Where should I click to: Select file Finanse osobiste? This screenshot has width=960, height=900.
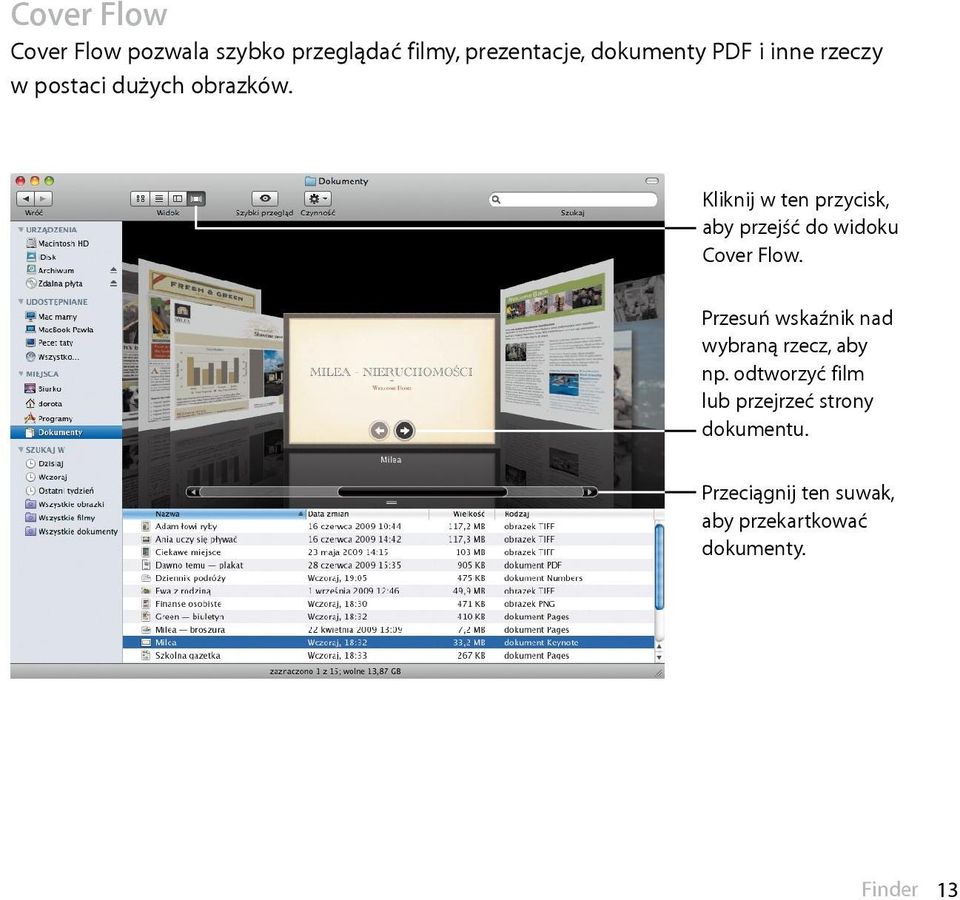pyautogui.click(x=388, y=604)
